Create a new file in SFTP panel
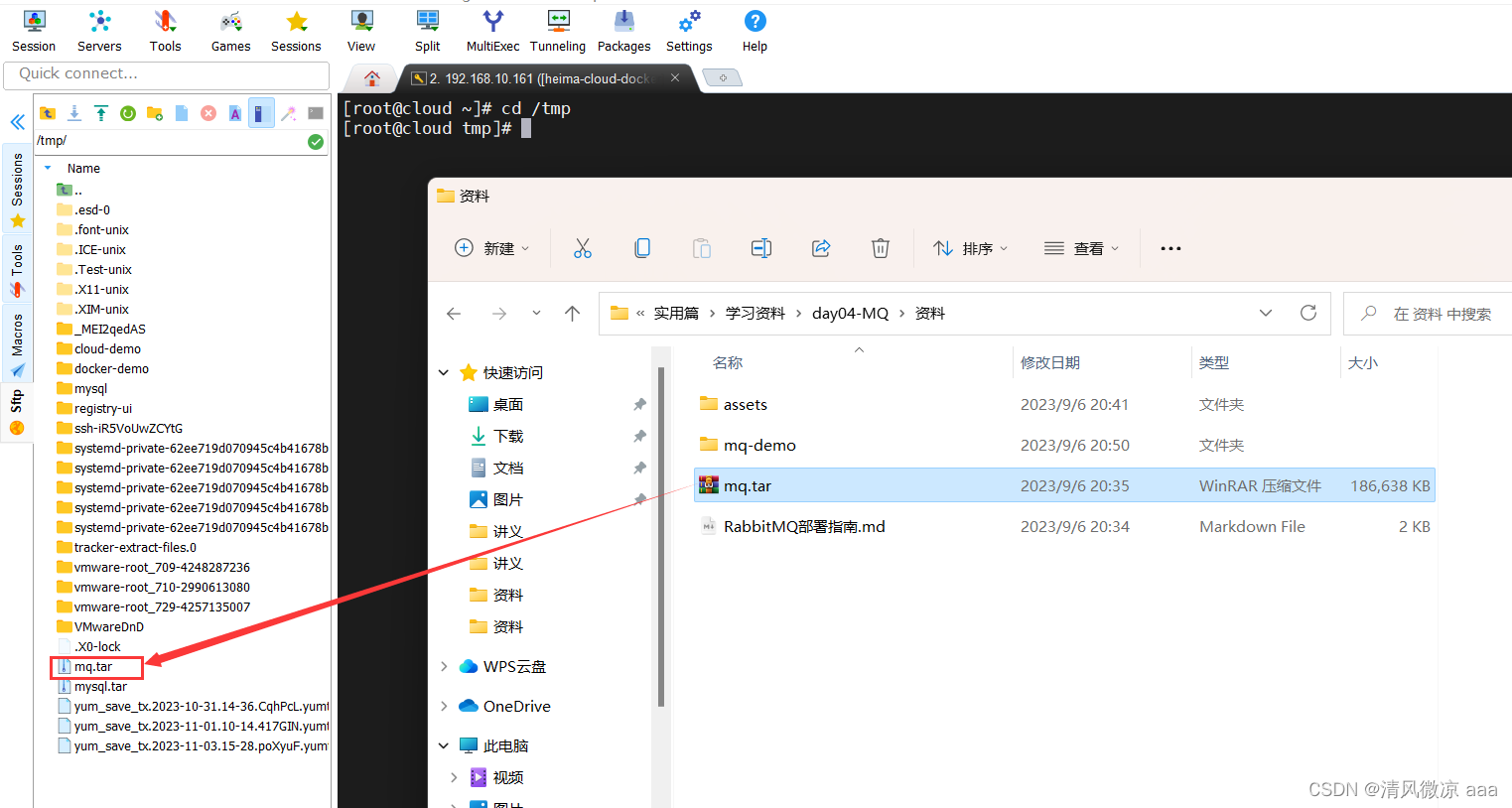The height and width of the screenshot is (808, 1512). coord(182,113)
